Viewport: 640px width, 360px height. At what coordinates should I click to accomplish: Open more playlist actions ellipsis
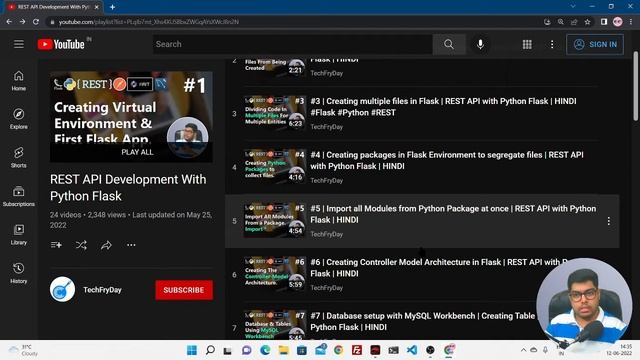(131, 245)
